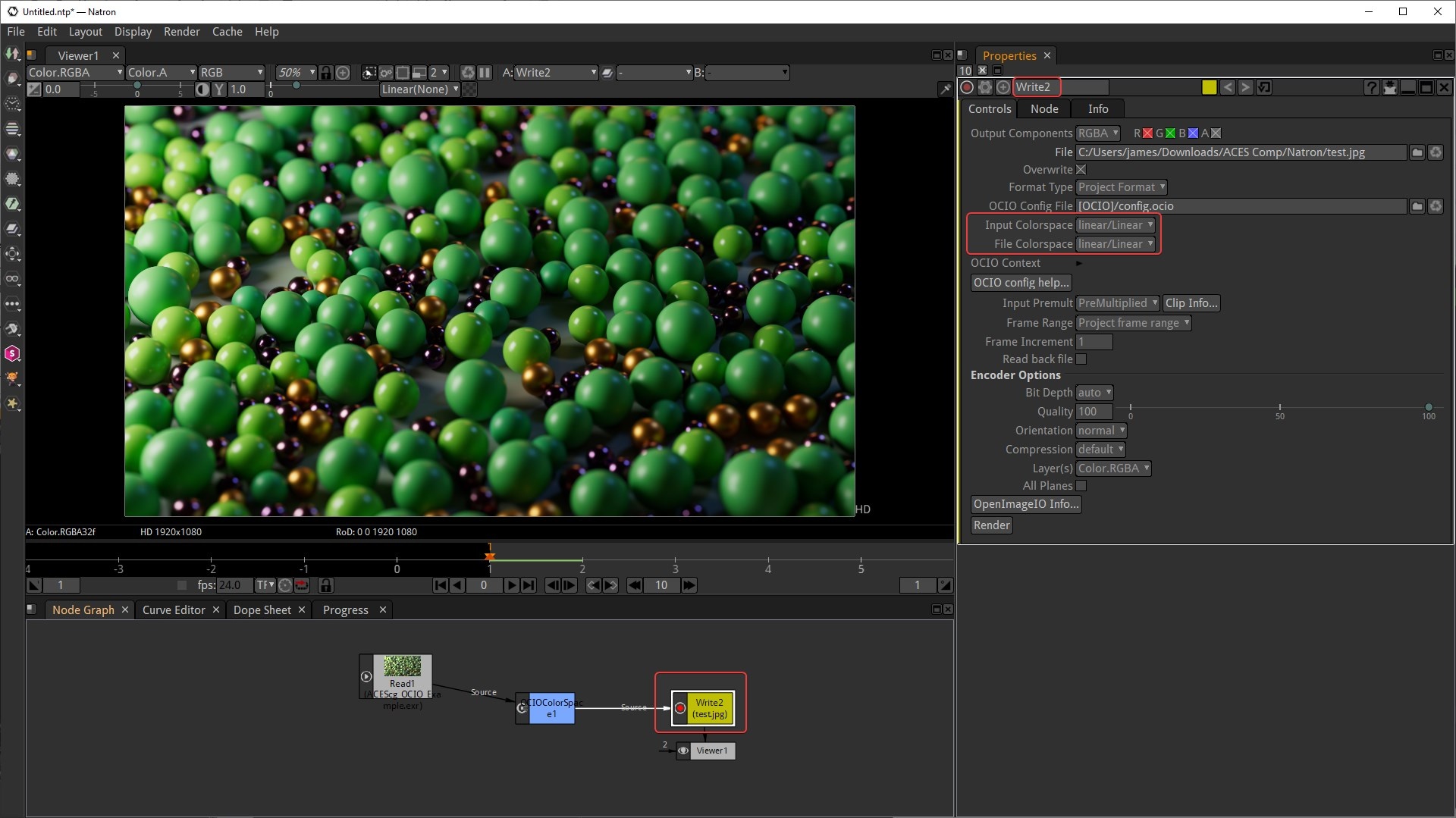Click the help question mark icon for Write2

[x=1370, y=87]
